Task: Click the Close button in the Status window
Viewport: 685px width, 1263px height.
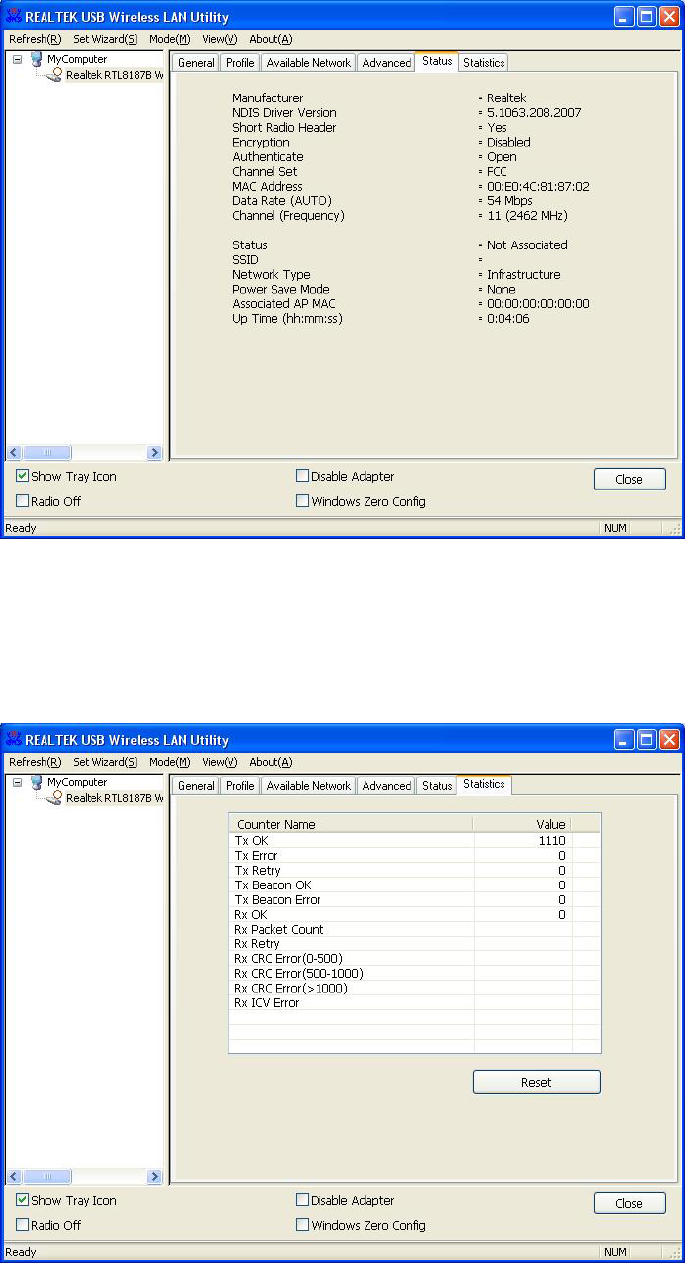Action: tap(629, 479)
